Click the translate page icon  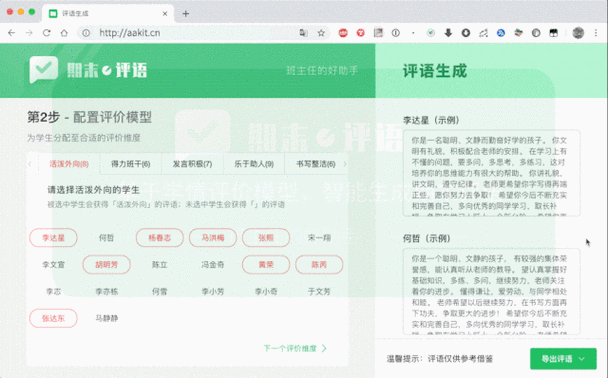coord(303,33)
